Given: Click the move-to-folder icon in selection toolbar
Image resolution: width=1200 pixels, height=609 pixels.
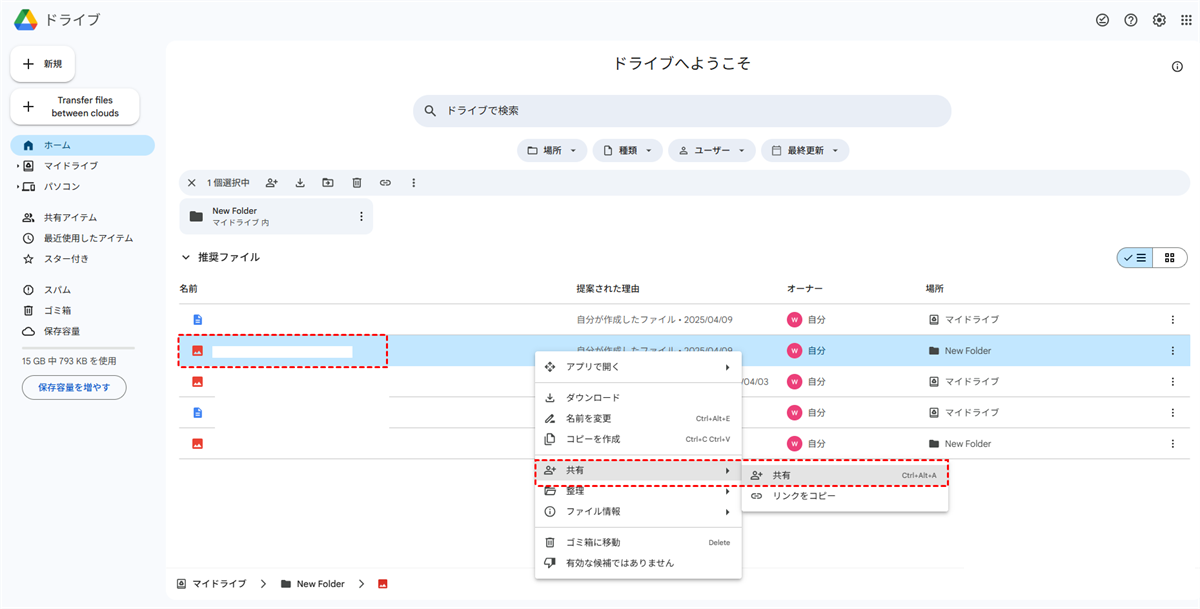Looking at the screenshot, I should (328, 183).
